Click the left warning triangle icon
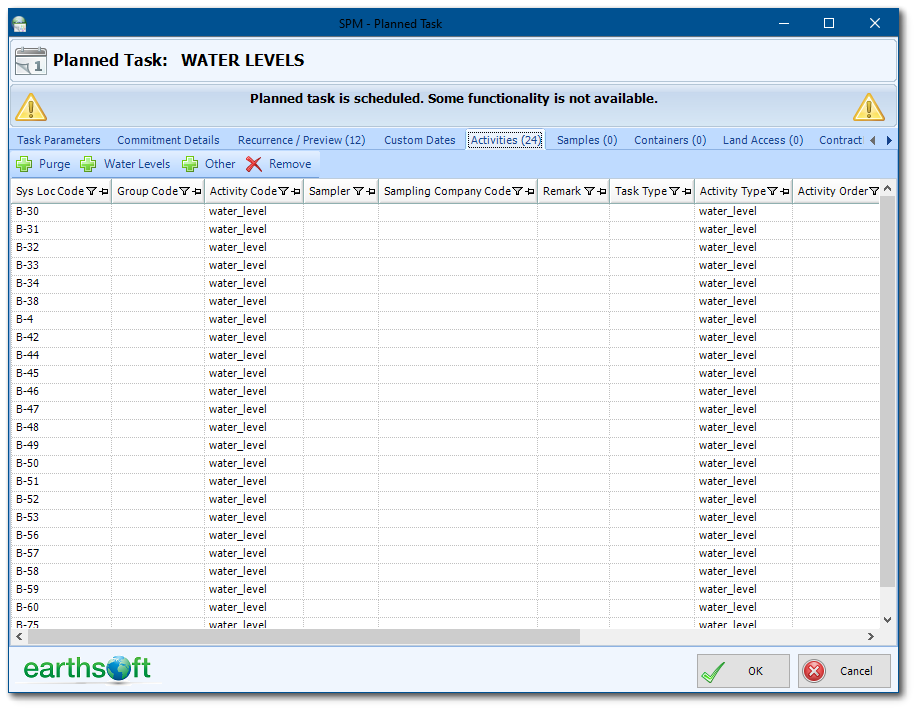This screenshot has height=709, width=915. pos(29,106)
